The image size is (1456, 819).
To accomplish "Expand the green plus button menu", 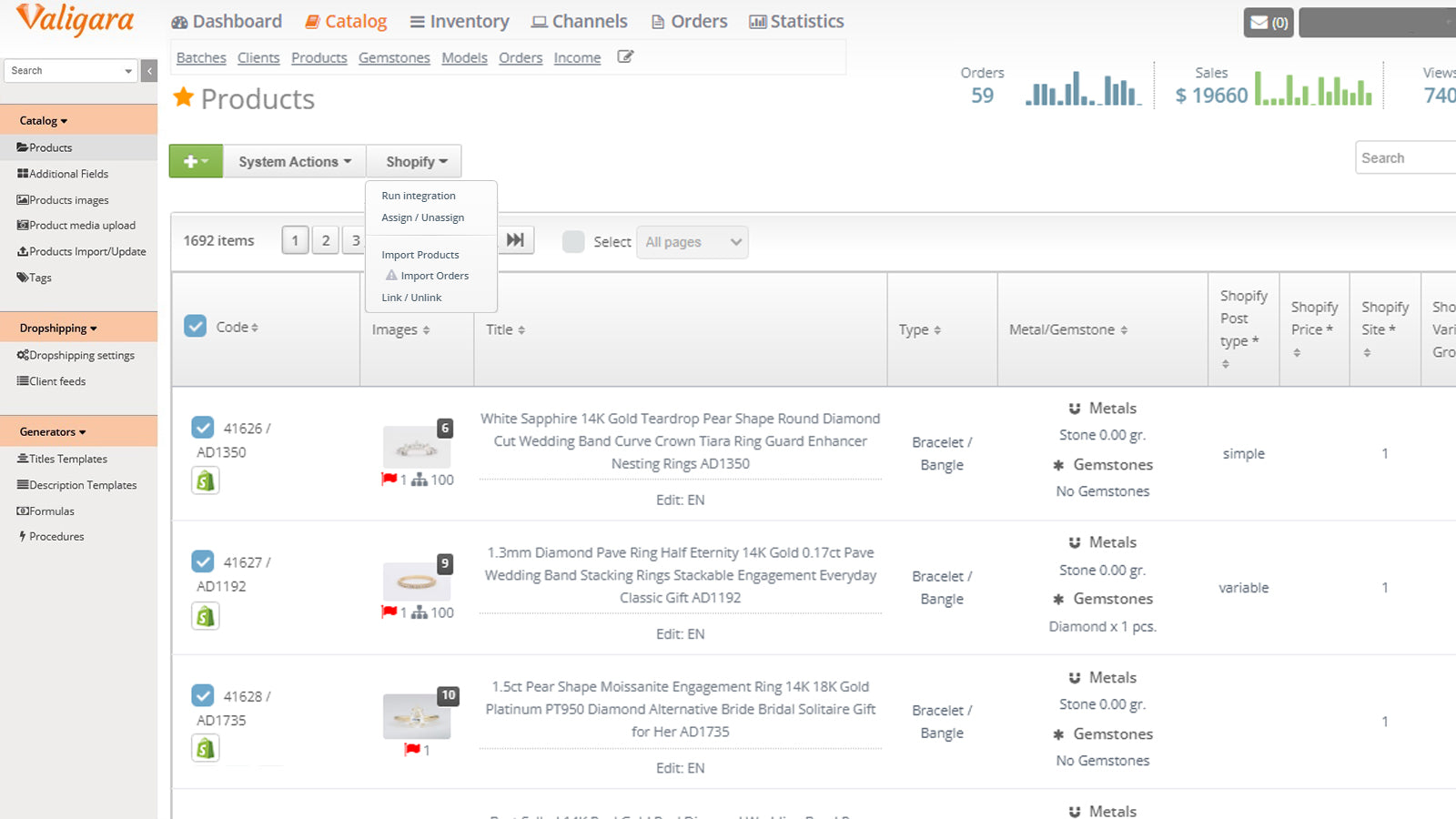I will [x=195, y=161].
